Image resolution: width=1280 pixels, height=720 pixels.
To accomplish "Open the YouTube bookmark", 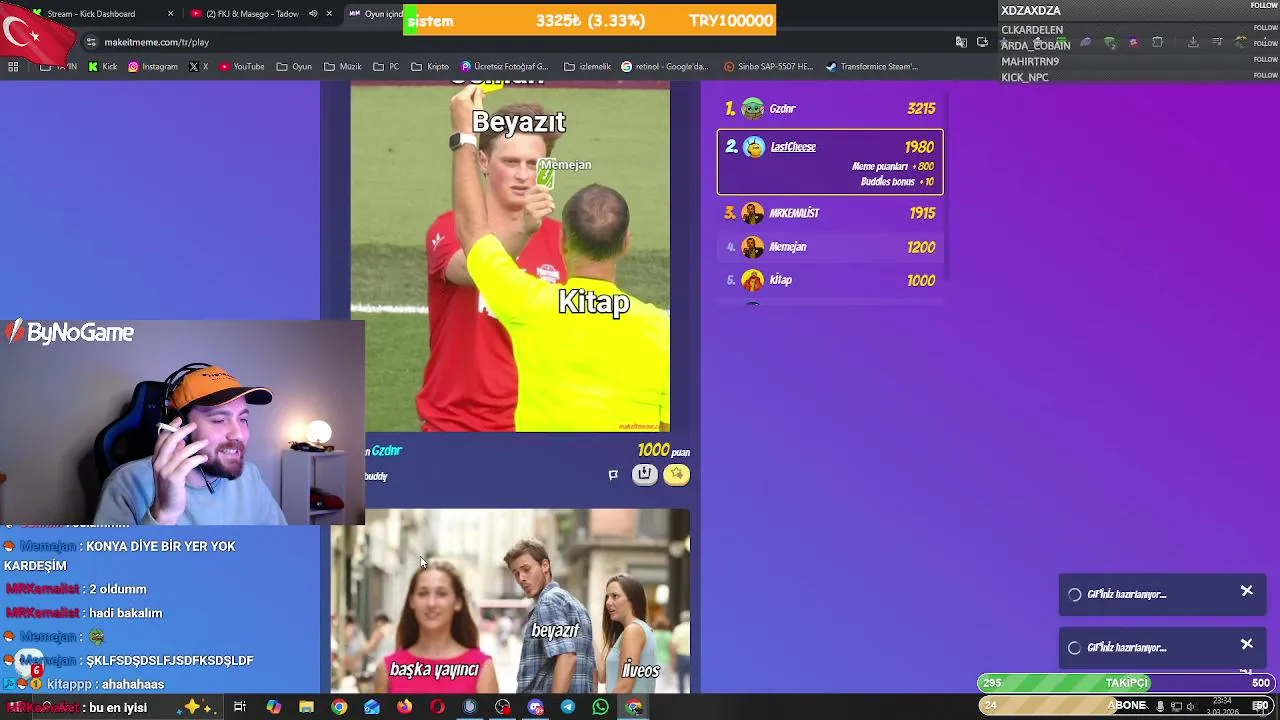I will point(242,67).
